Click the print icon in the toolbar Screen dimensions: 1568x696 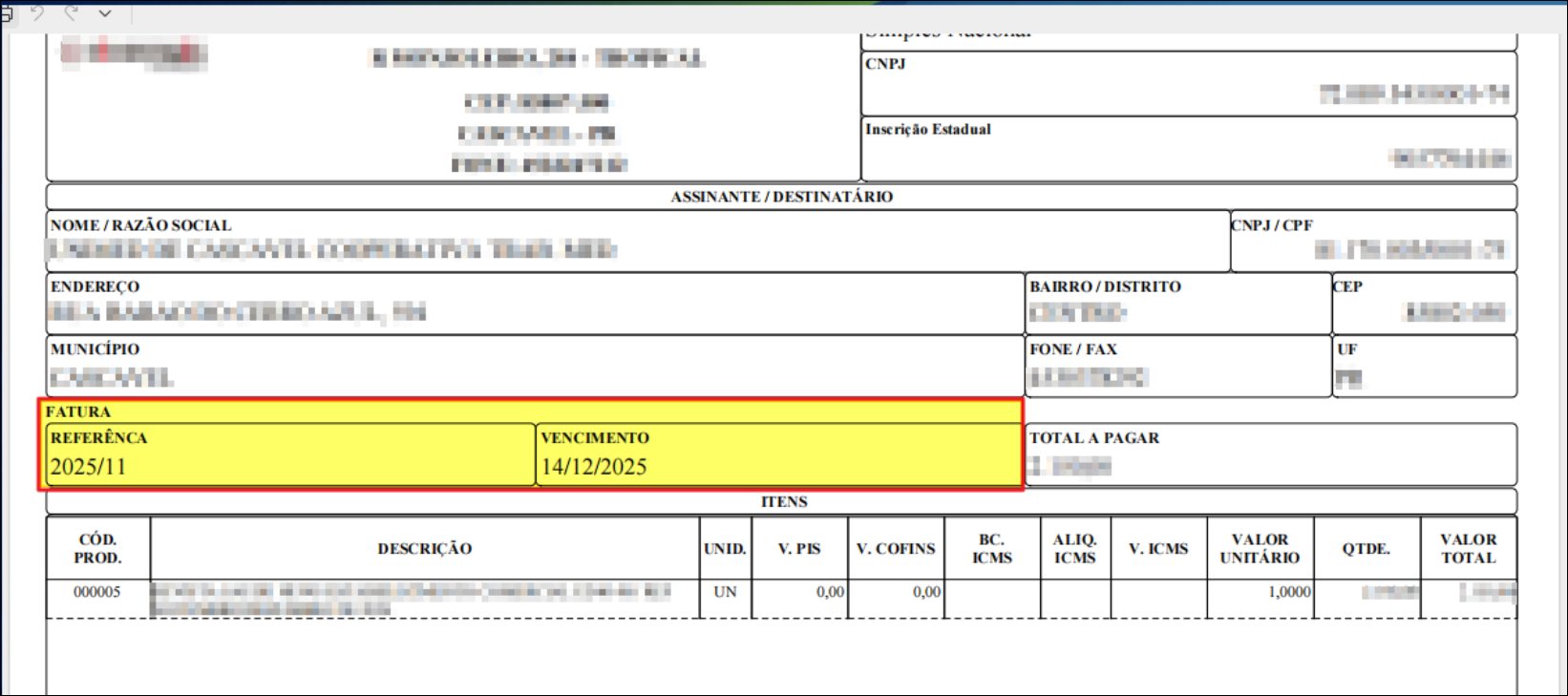6,13
